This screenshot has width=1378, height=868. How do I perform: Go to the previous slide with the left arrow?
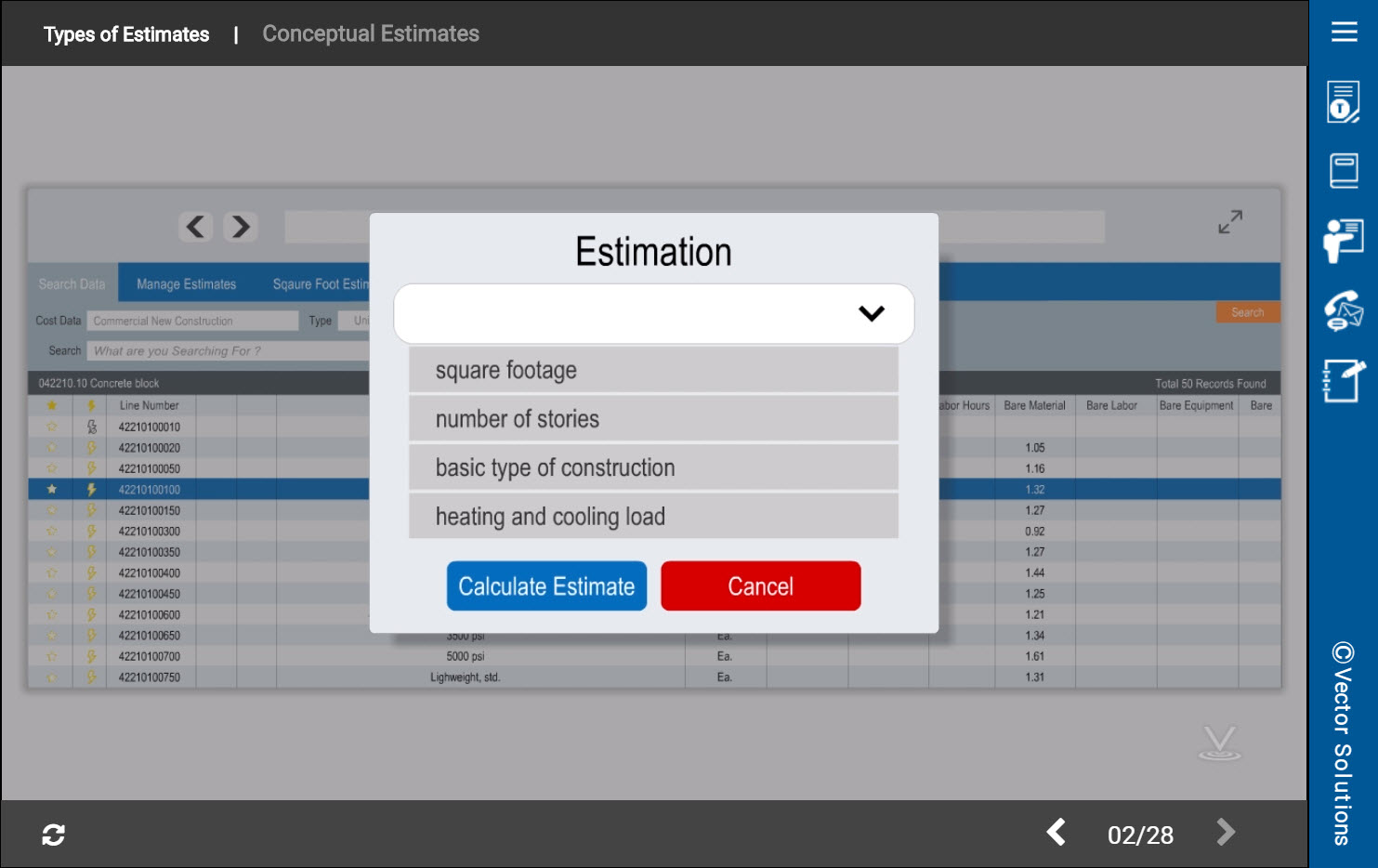point(1056,833)
